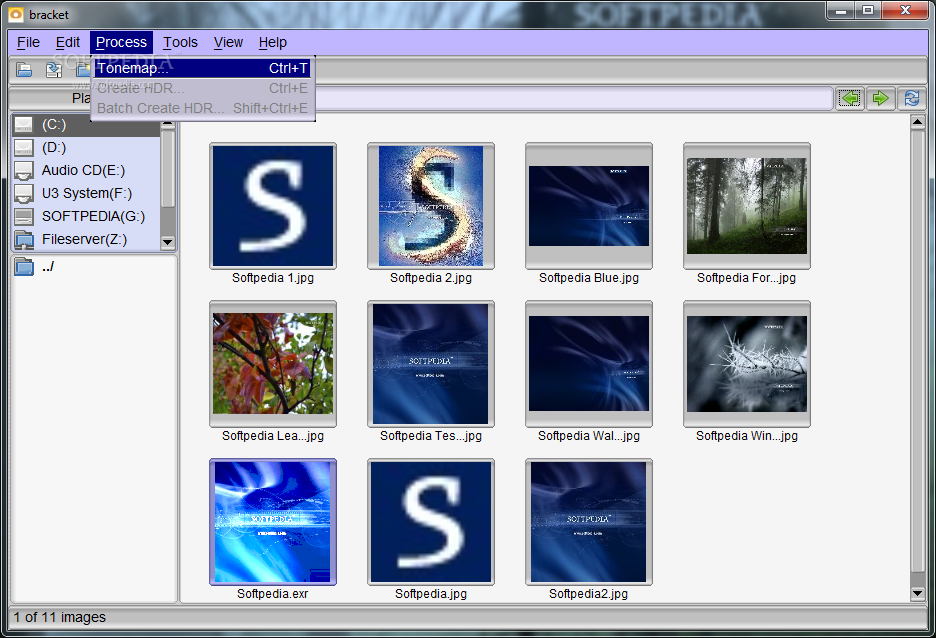
Task: Go up via ../ entry
Action: pos(48,267)
